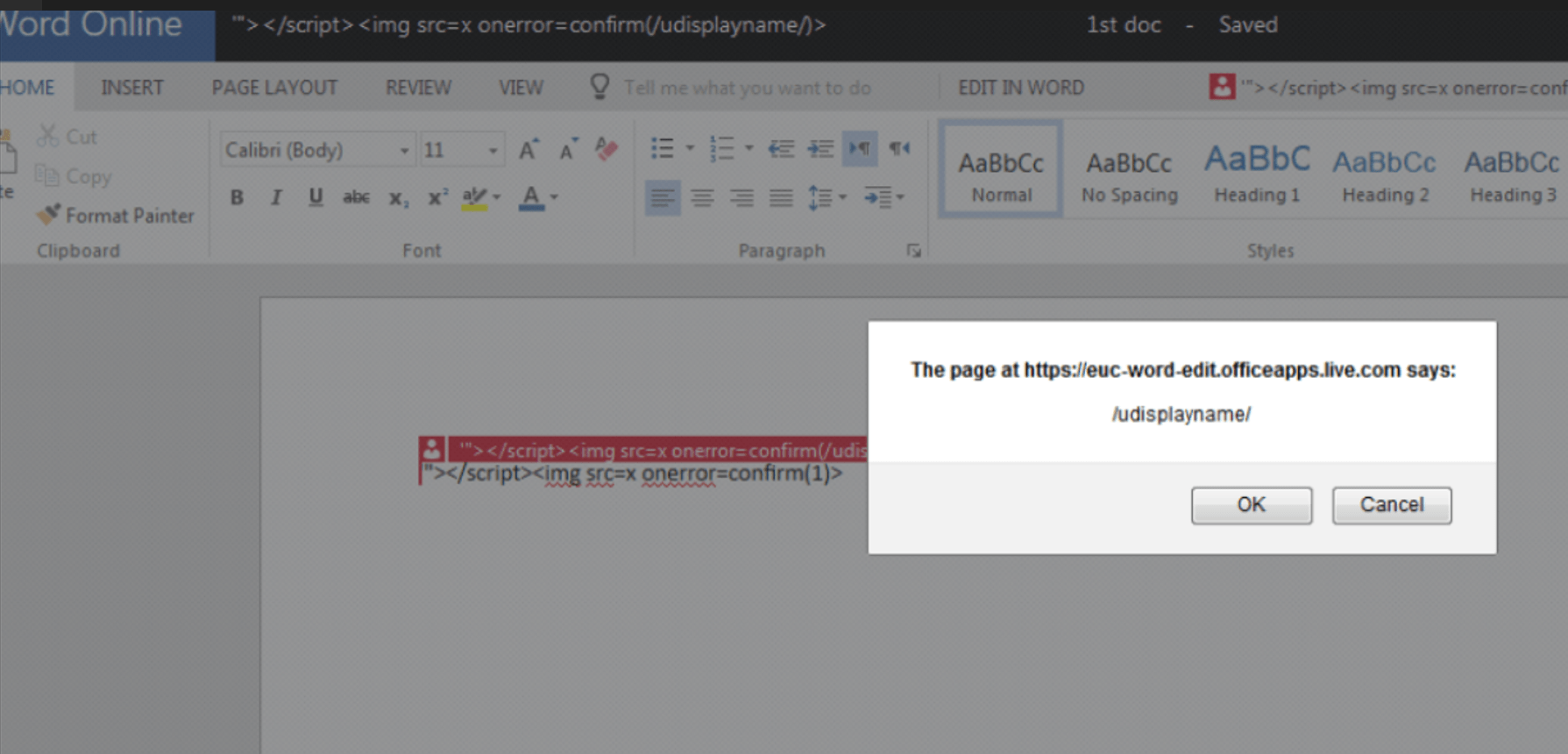This screenshot has width=1568, height=754.
Task: Switch to the HOME tab
Action: pos(27,88)
